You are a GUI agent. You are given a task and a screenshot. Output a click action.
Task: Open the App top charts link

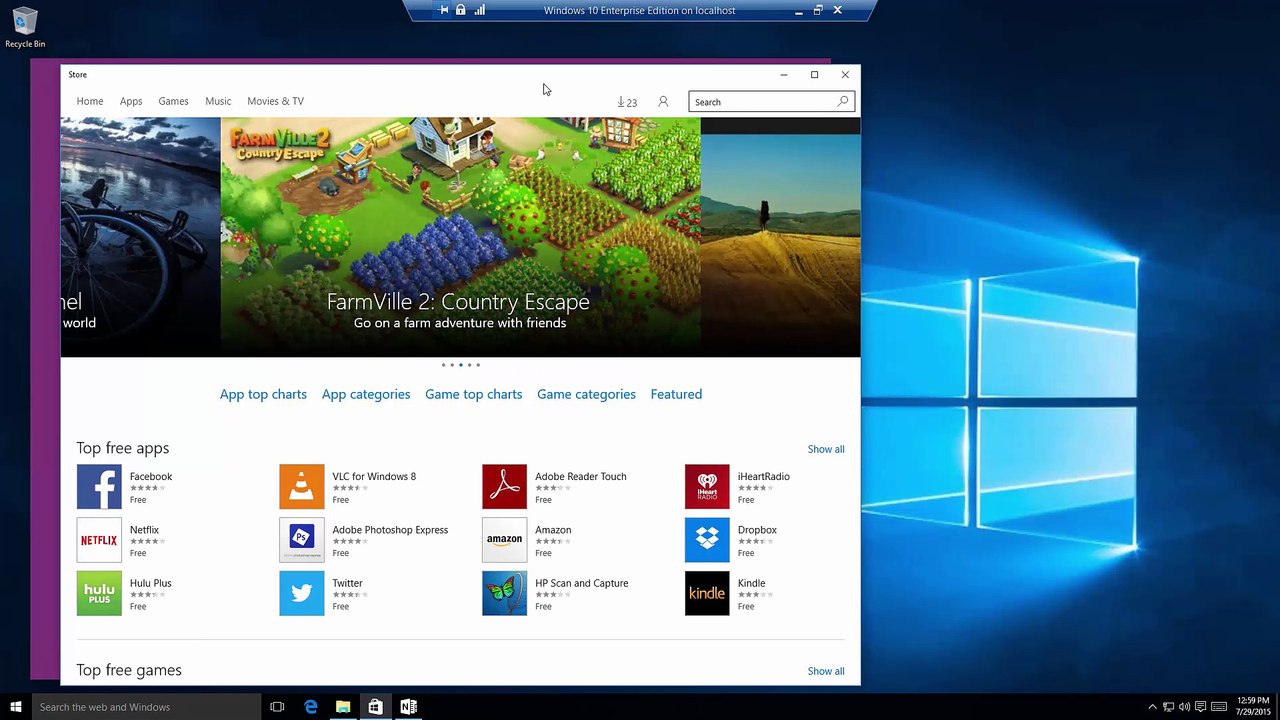click(x=263, y=394)
